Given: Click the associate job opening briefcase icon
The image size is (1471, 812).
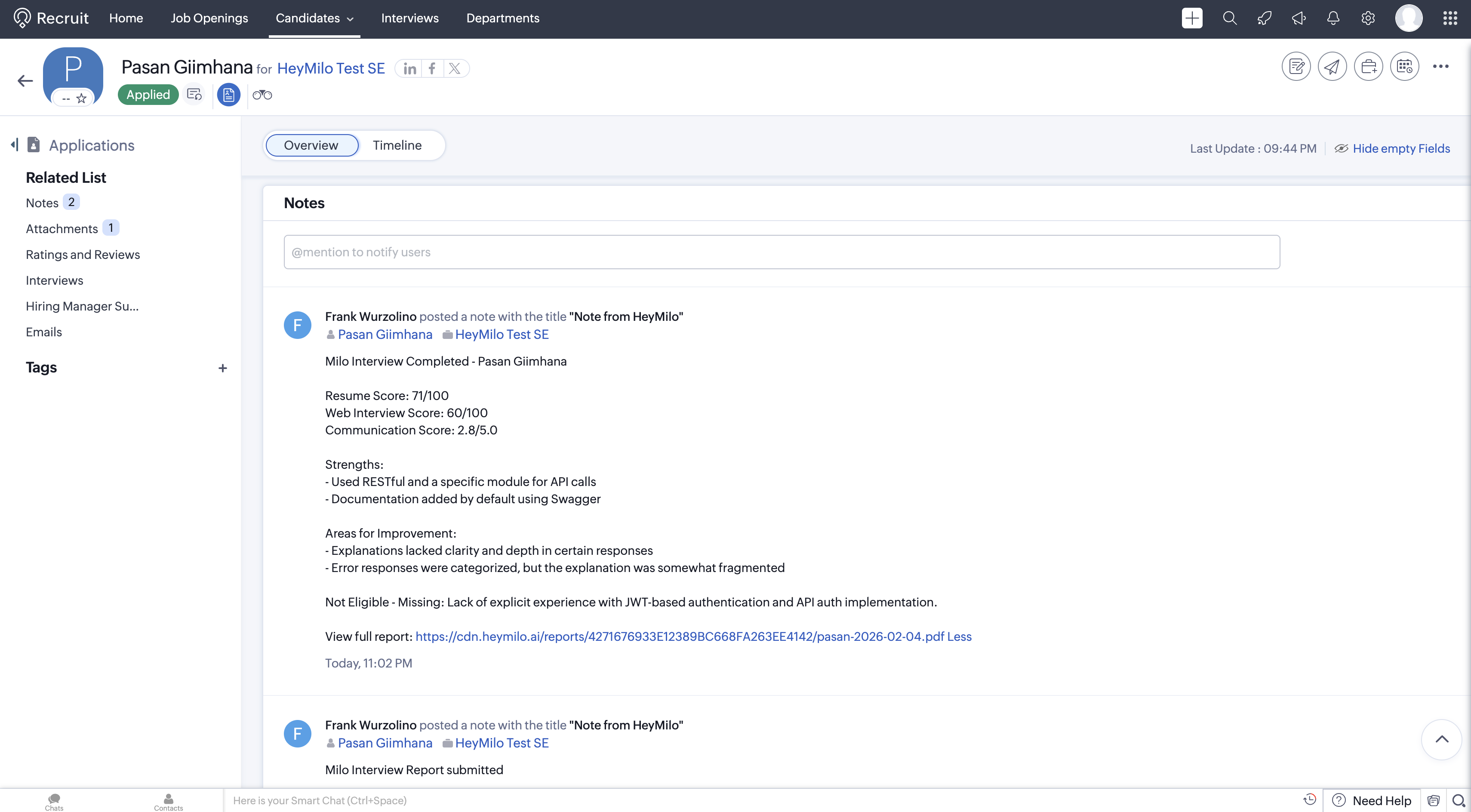Looking at the screenshot, I should pyautogui.click(x=1368, y=67).
